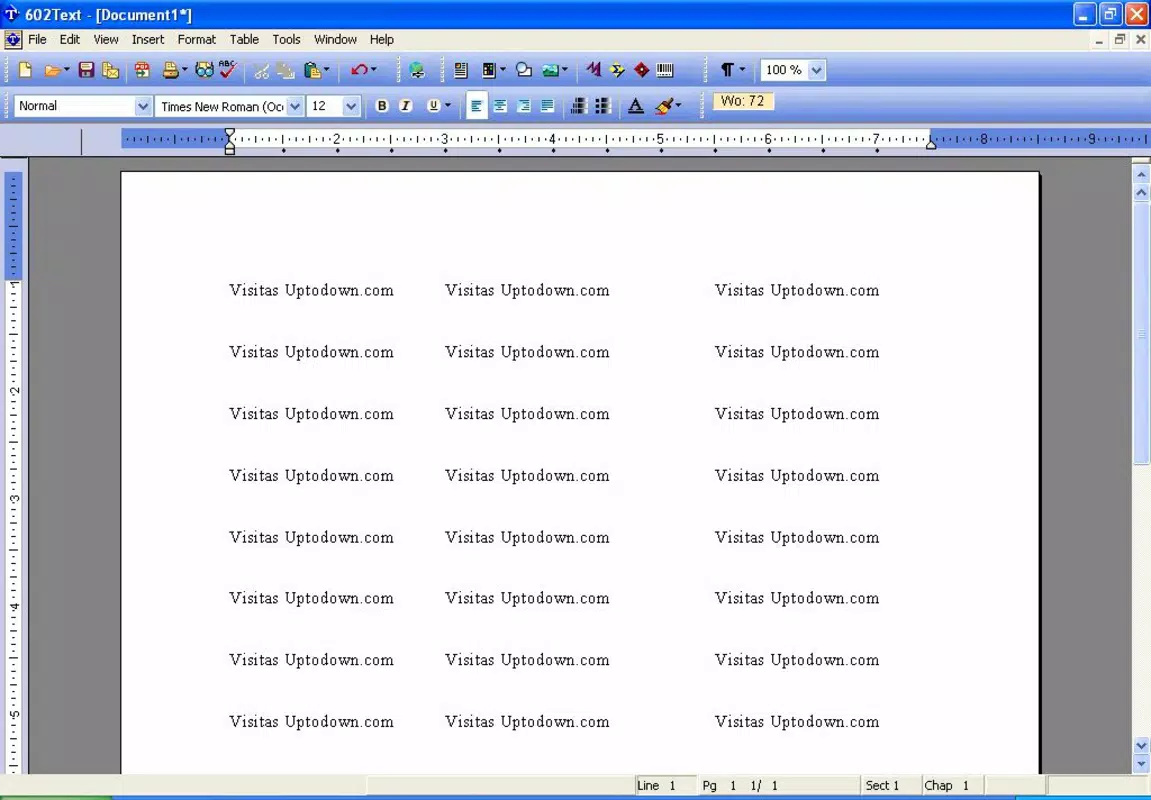The image size is (1151, 800).
Task: Open print preview with the binoculars icon
Action: pyautogui.click(x=205, y=70)
